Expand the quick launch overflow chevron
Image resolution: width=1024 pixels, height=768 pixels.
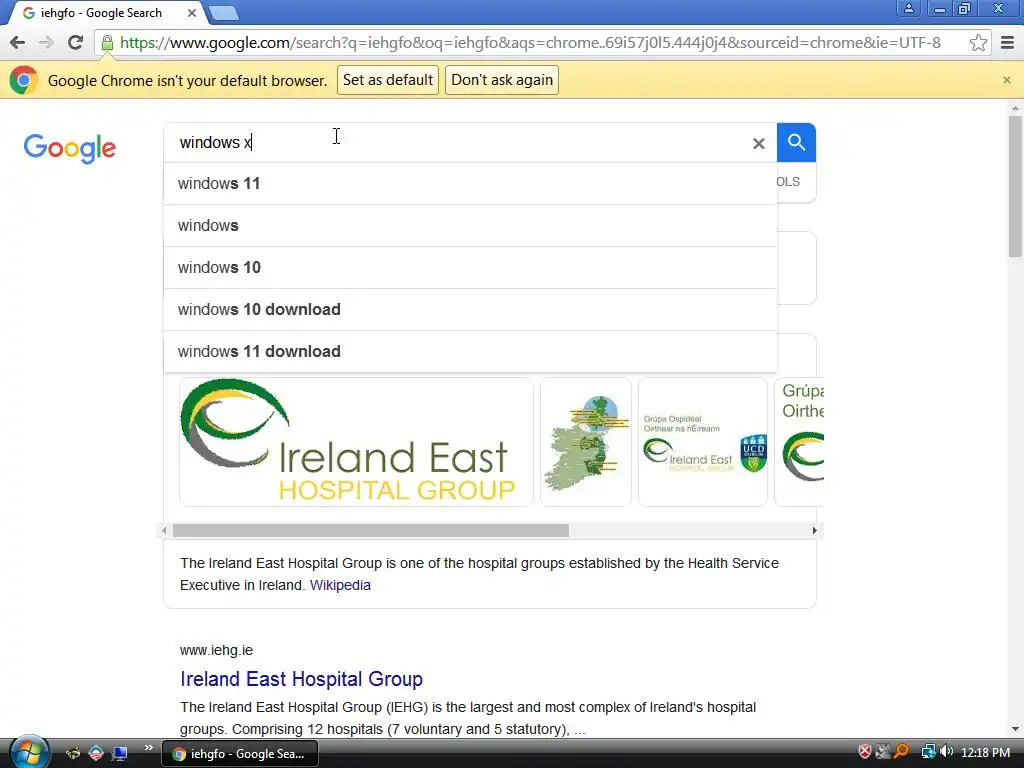148,748
